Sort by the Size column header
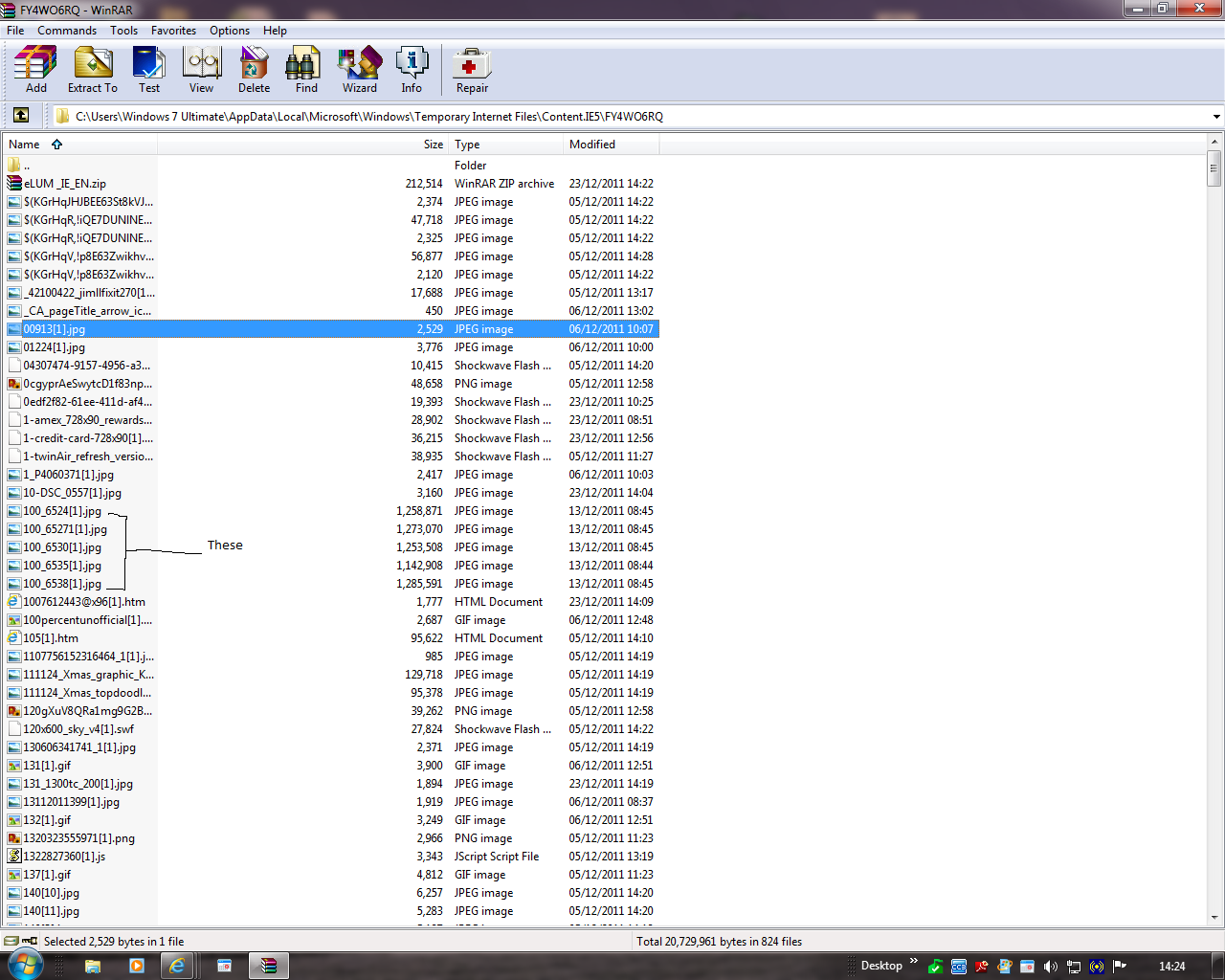 [x=303, y=145]
